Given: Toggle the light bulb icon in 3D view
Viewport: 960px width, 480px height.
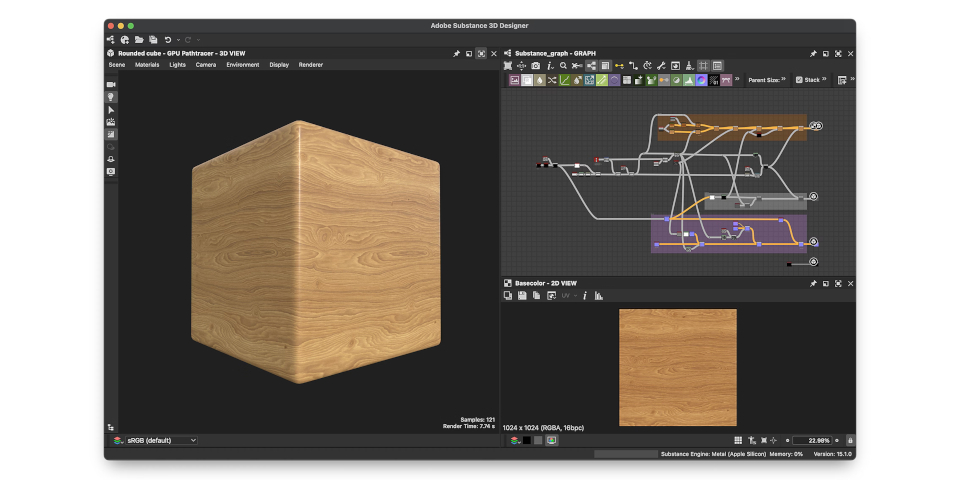Looking at the screenshot, I should 111,97.
